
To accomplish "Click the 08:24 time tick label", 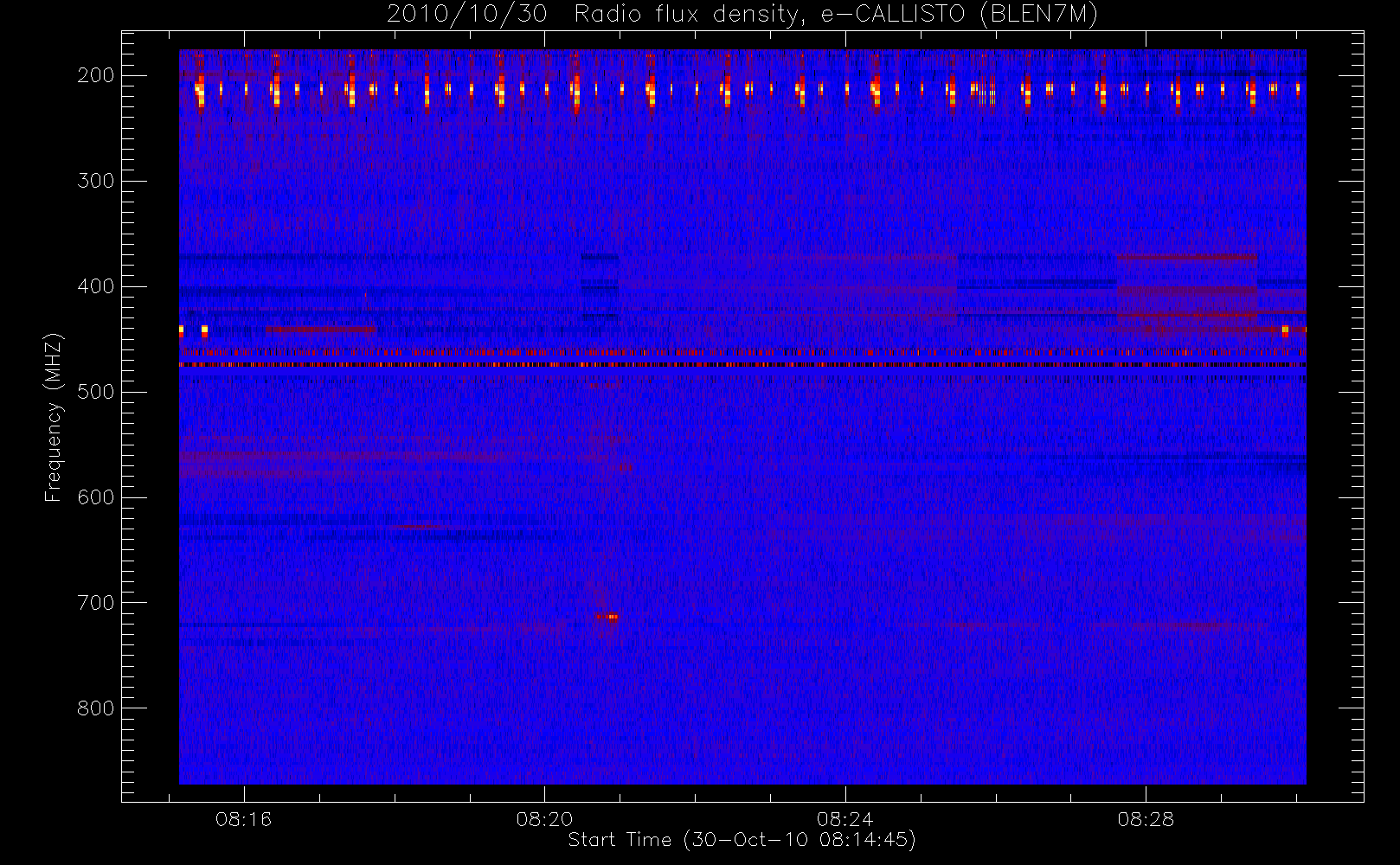I will tap(844, 819).
